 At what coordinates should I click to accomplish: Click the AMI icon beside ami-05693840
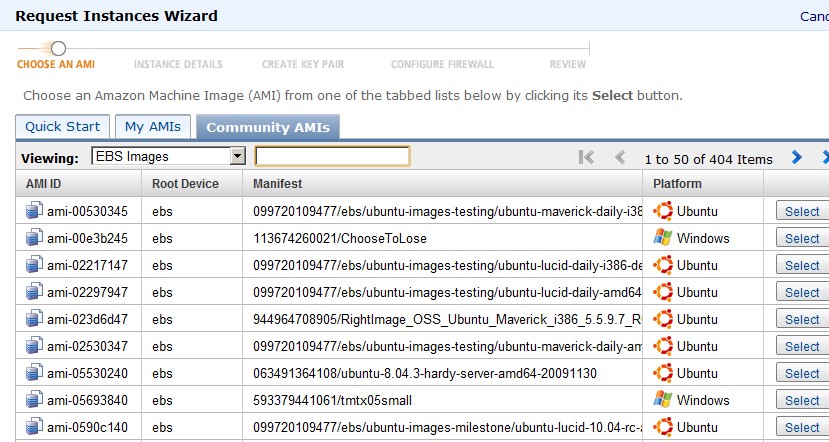point(34,400)
